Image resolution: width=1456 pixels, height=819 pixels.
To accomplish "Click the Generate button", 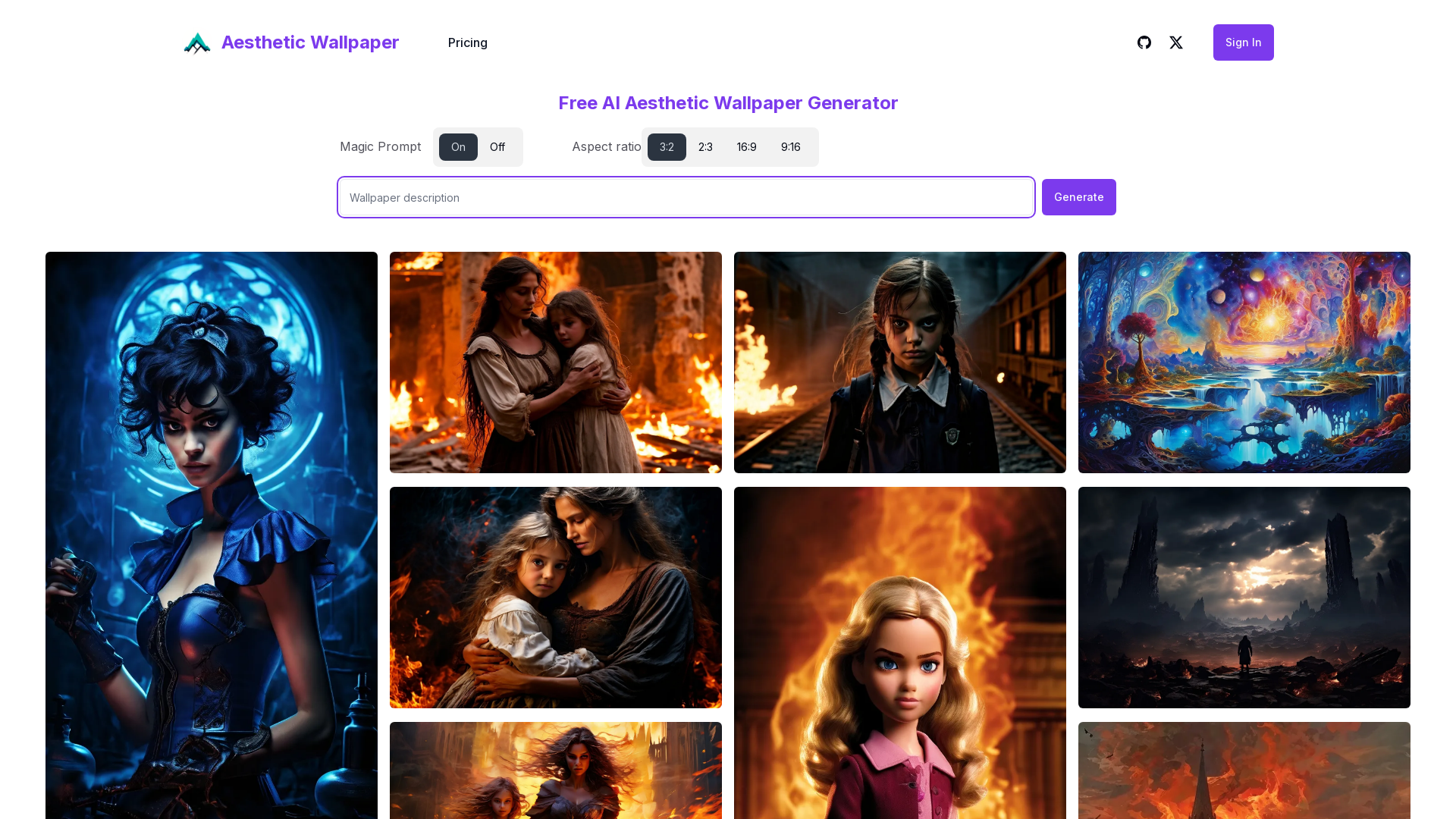I will [1079, 197].
